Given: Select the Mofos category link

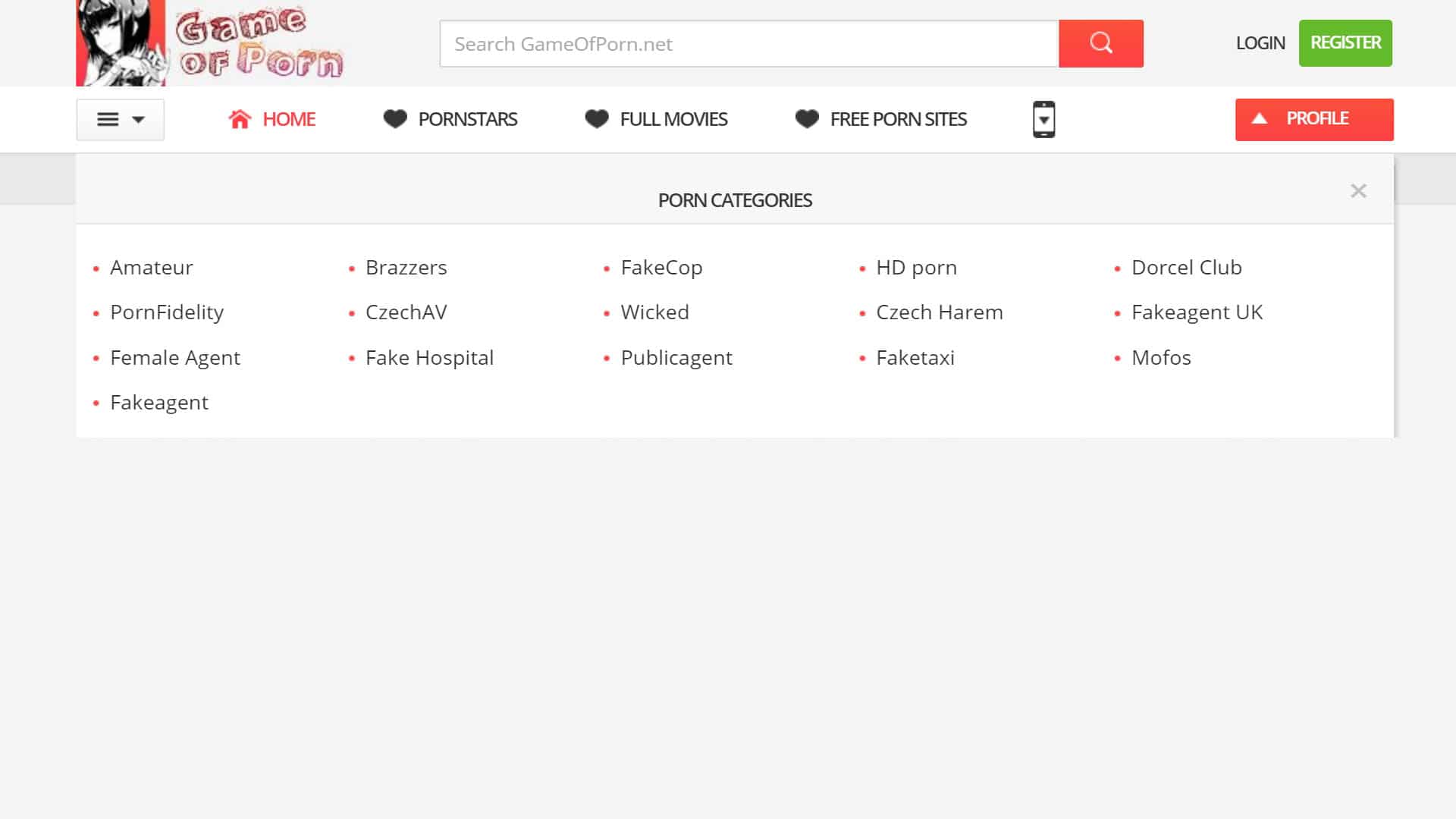Looking at the screenshot, I should tap(1160, 358).
